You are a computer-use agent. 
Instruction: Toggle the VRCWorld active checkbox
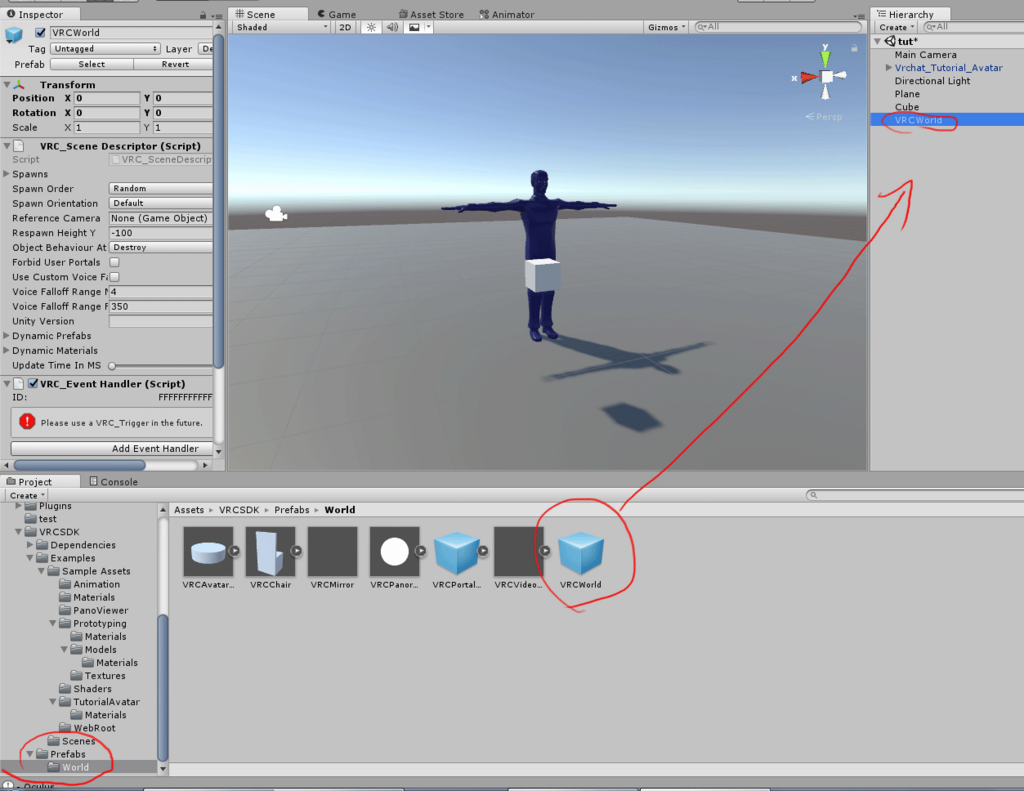pos(40,33)
